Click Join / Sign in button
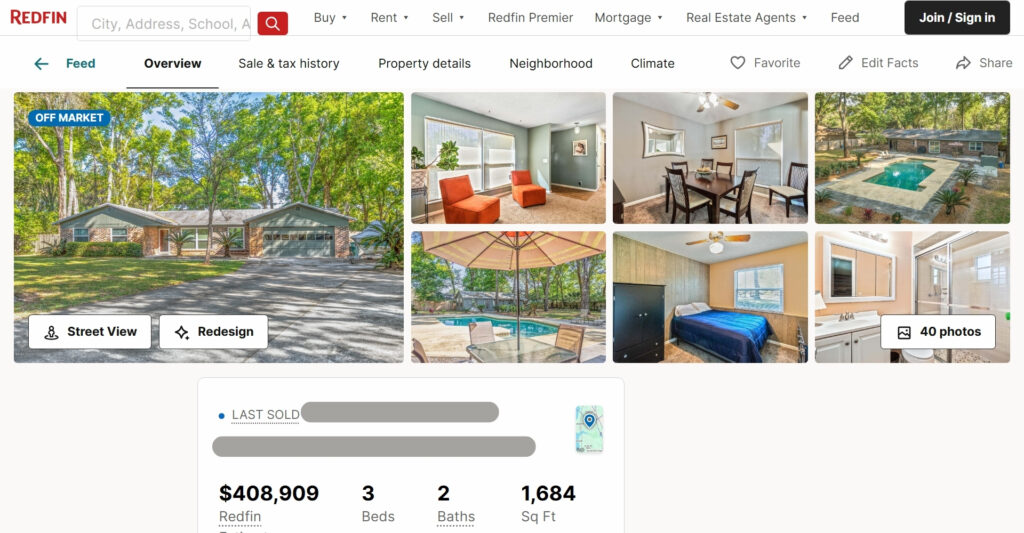1024x533 pixels. 957,18
